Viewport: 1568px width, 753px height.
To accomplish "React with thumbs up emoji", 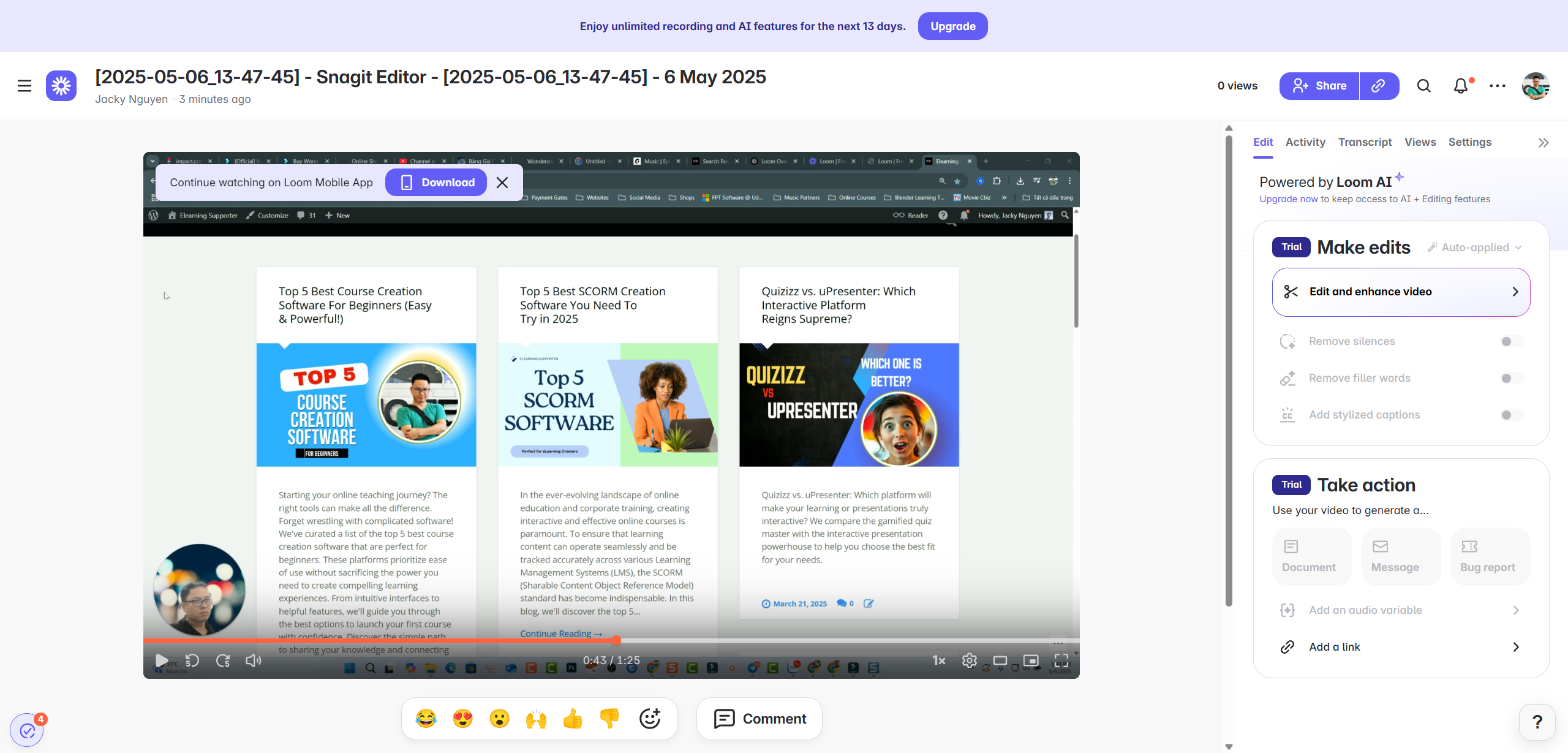I will pyautogui.click(x=573, y=718).
